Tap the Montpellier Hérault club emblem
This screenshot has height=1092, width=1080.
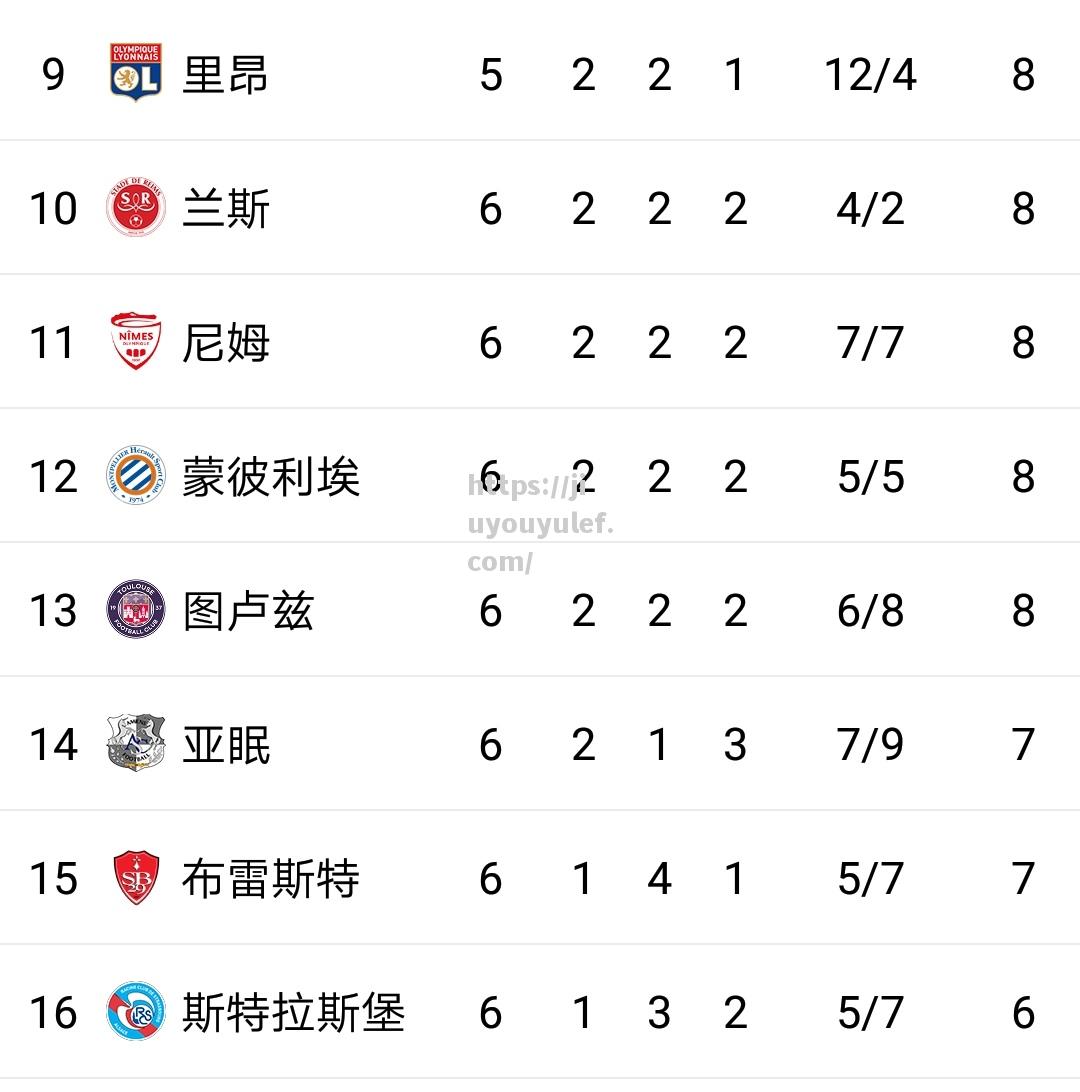click(x=136, y=475)
